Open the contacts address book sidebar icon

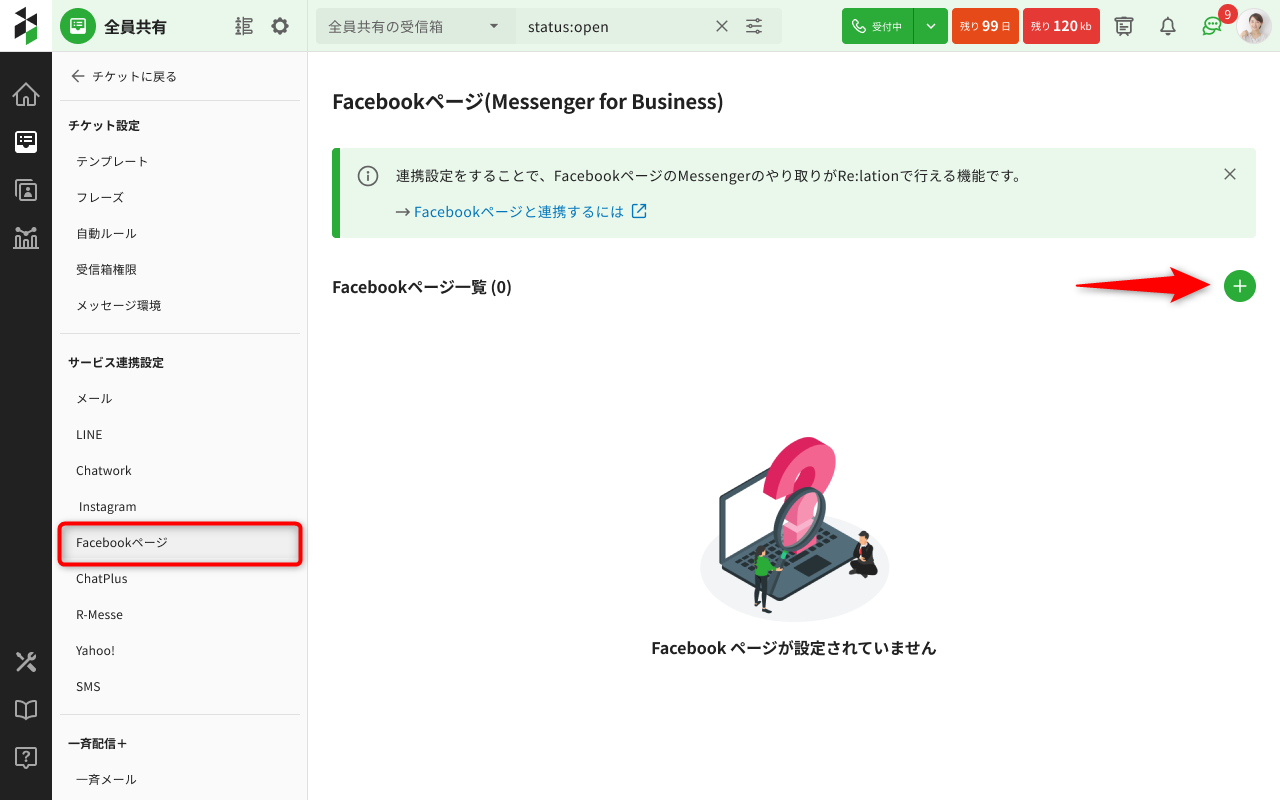coord(26,190)
